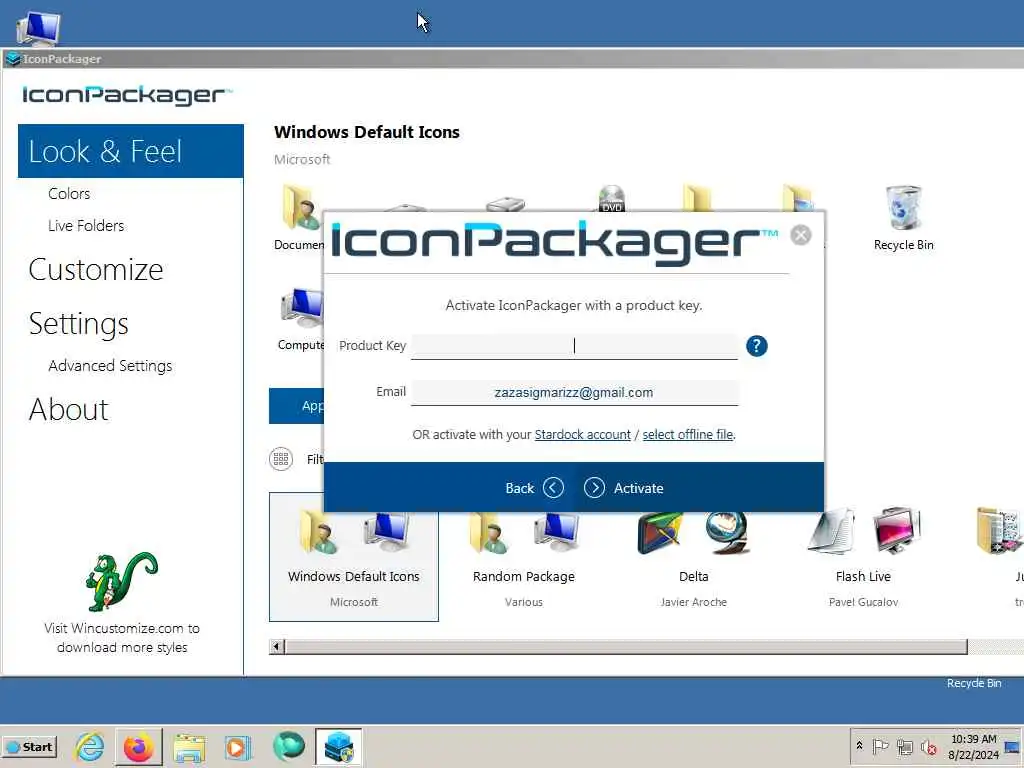This screenshot has height=768, width=1024.
Task: Click the Product Key input field
Action: click(x=574, y=345)
